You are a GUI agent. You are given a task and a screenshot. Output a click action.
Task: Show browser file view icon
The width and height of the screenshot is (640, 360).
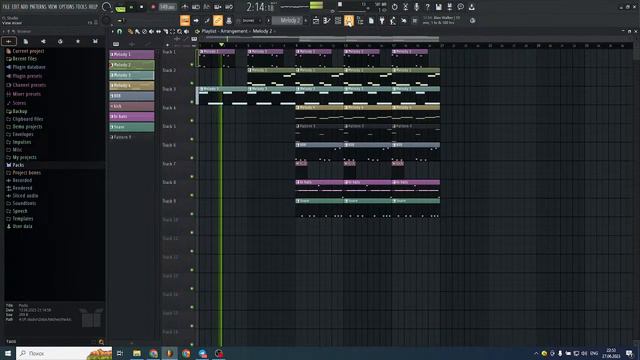click(26, 41)
